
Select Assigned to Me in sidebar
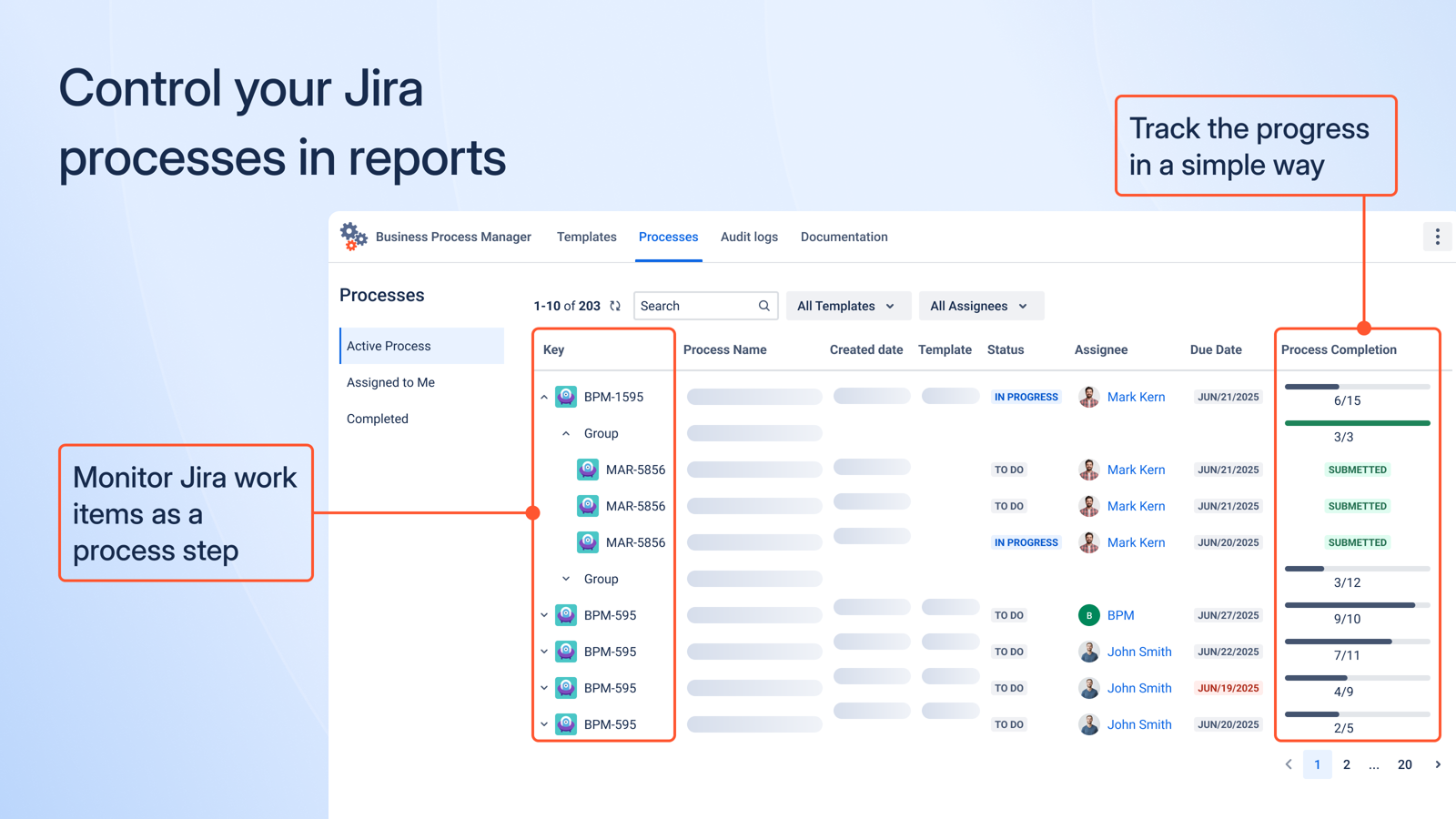[x=390, y=382]
